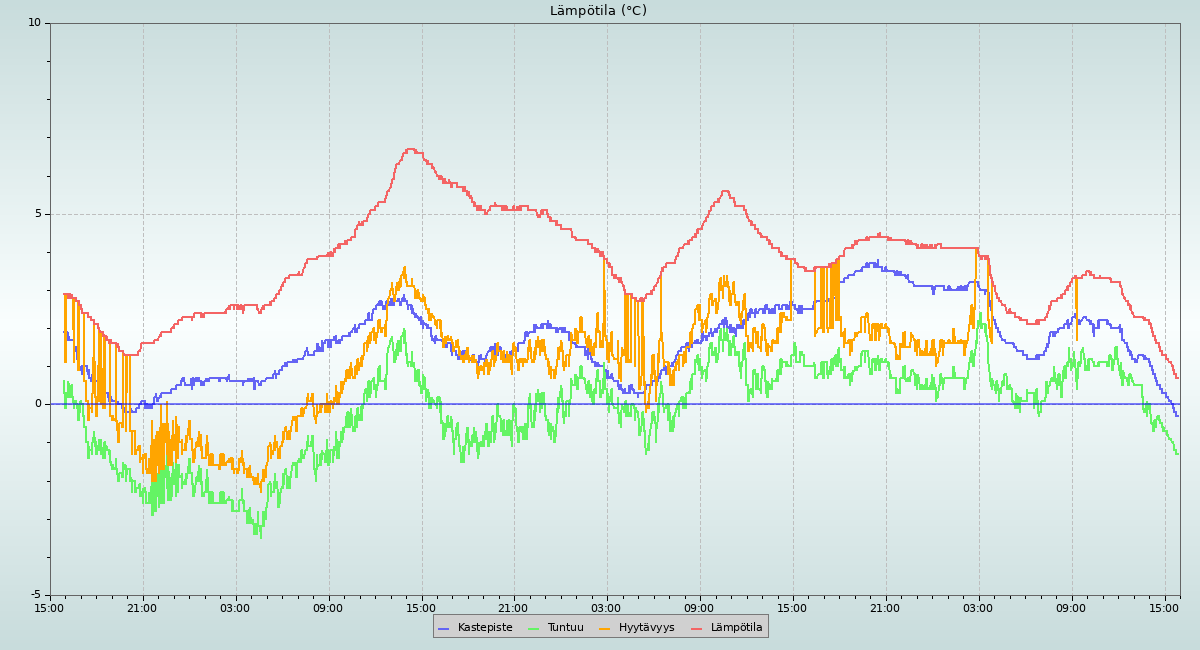Image resolution: width=1200 pixels, height=650 pixels.
Task: Click the first 21:00 x-axis label
Action: pos(142,608)
